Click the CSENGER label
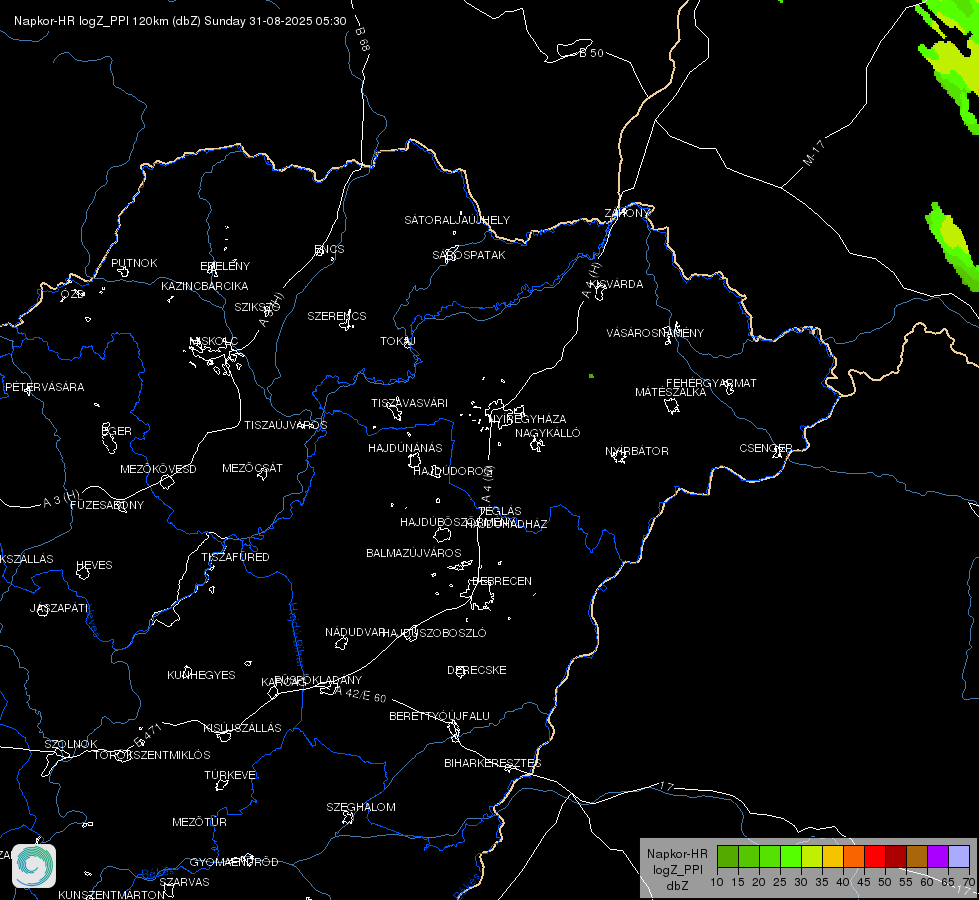Screen dimensions: 979x900 click(766, 448)
